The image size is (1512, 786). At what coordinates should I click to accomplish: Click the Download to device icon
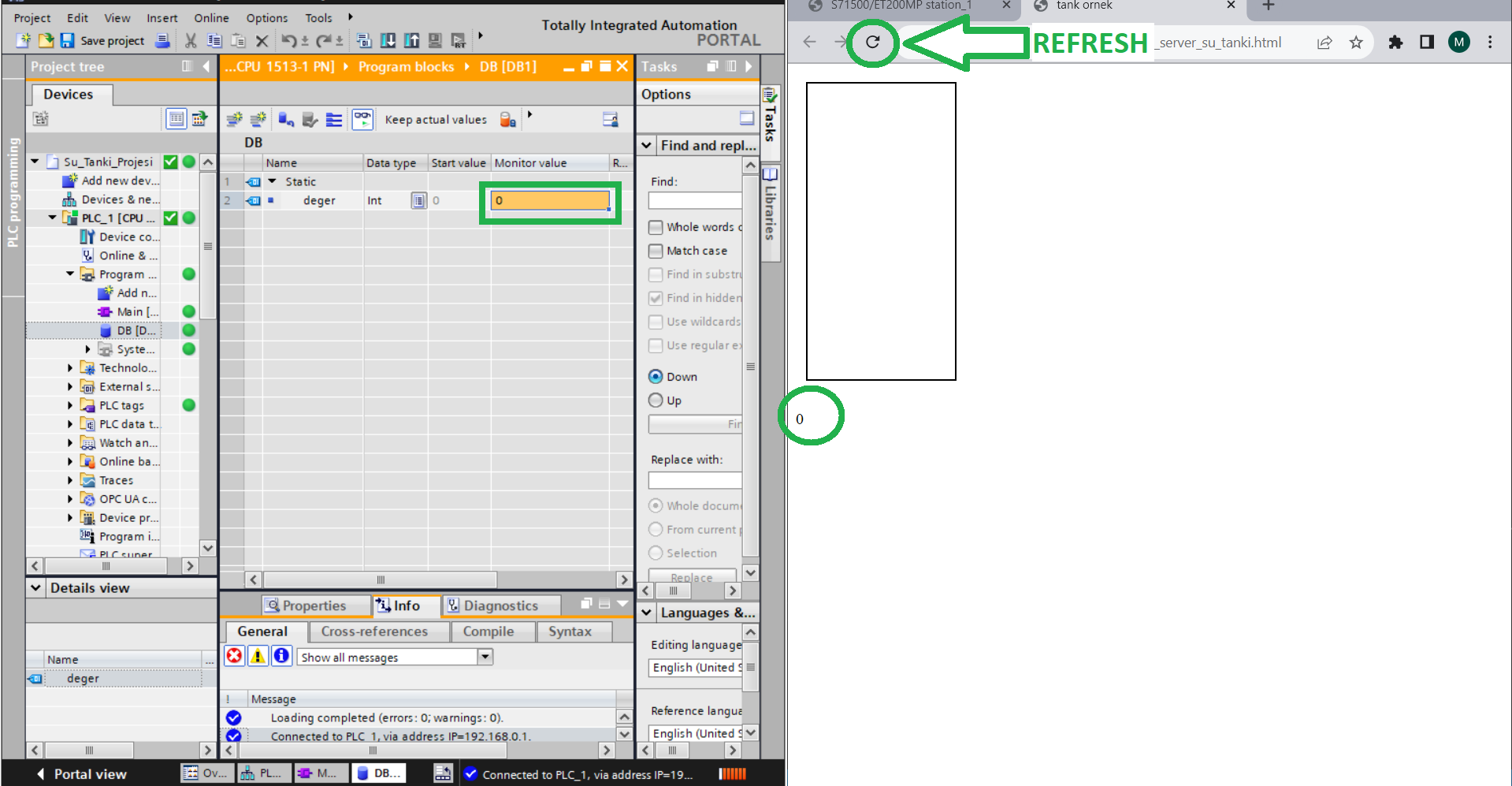point(388,40)
